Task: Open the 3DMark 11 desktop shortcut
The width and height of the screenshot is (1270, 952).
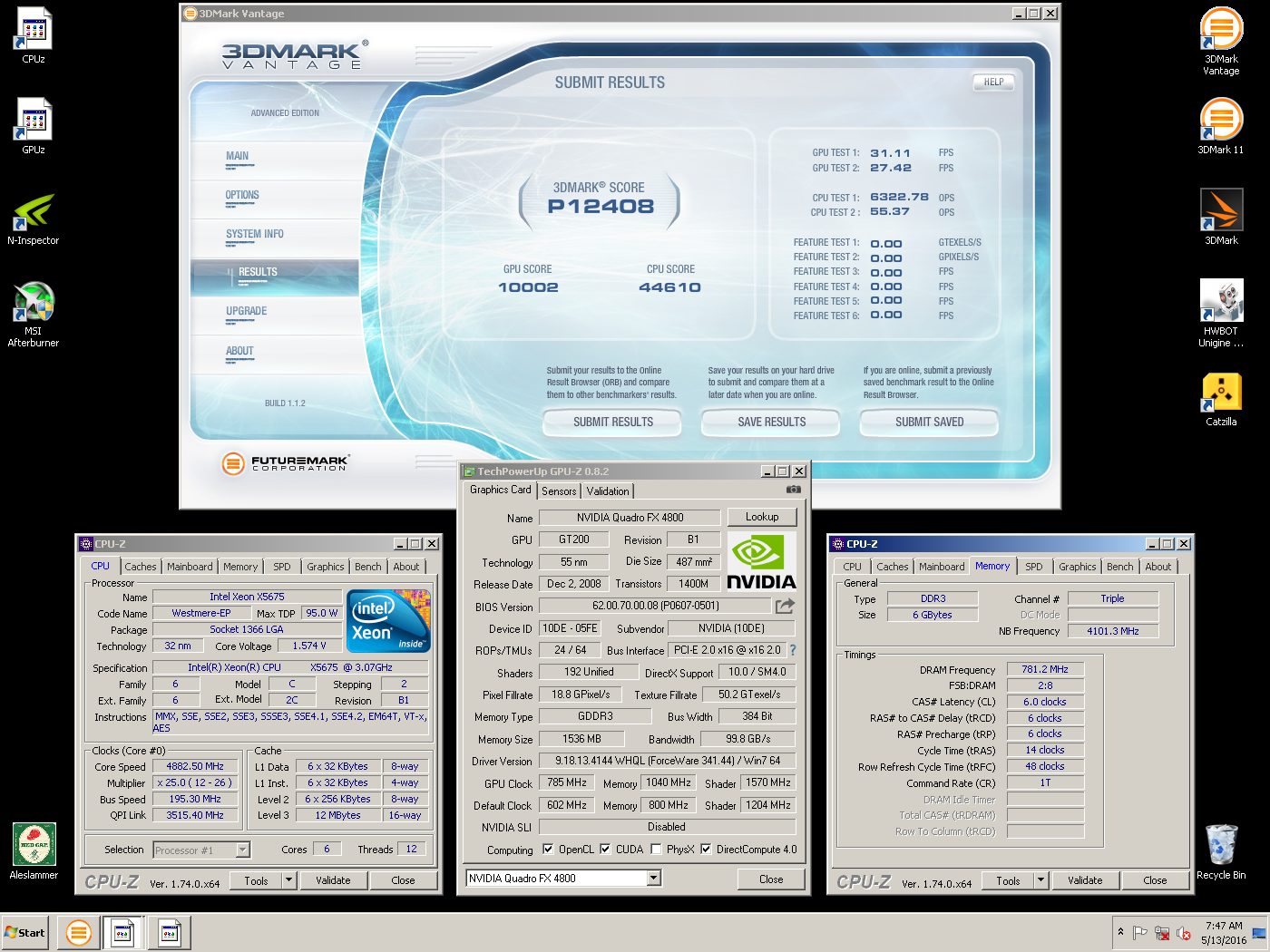Action: [x=1221, y=126]
